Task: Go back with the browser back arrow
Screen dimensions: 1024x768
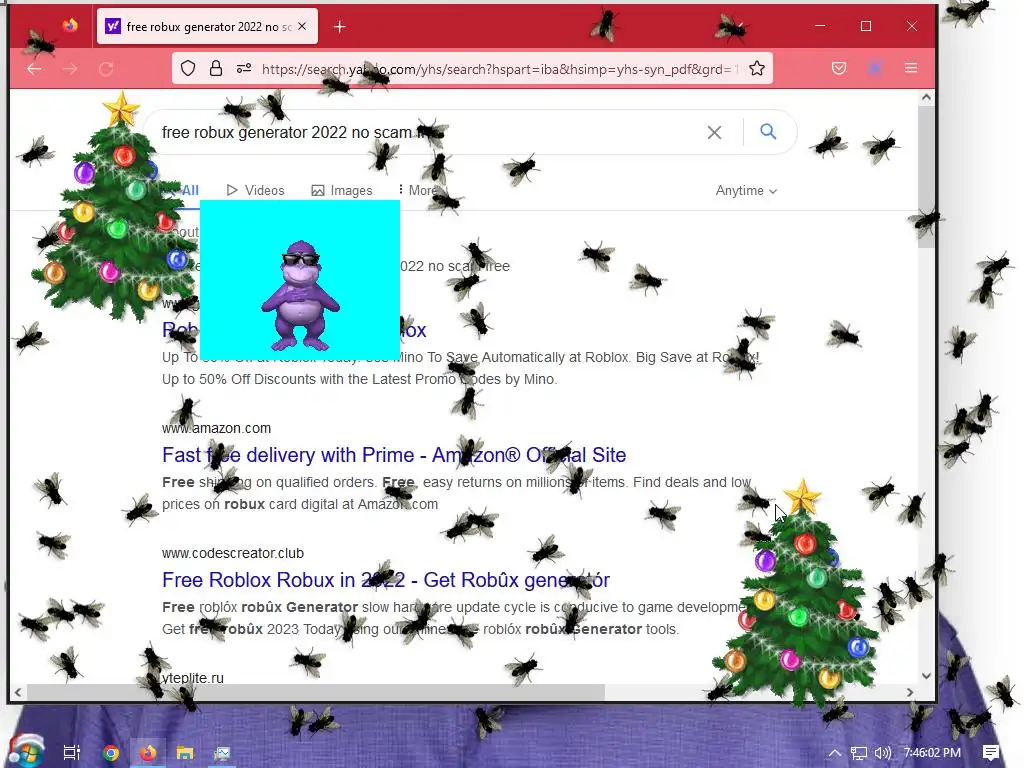Action: [x=34, y=69]
